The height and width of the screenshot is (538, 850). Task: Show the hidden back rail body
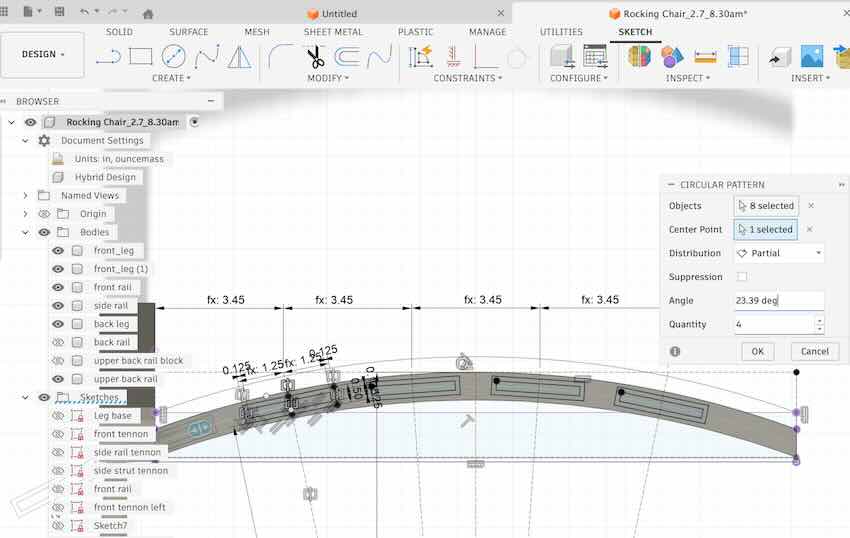pyautogui.click(x=58, y=342)
